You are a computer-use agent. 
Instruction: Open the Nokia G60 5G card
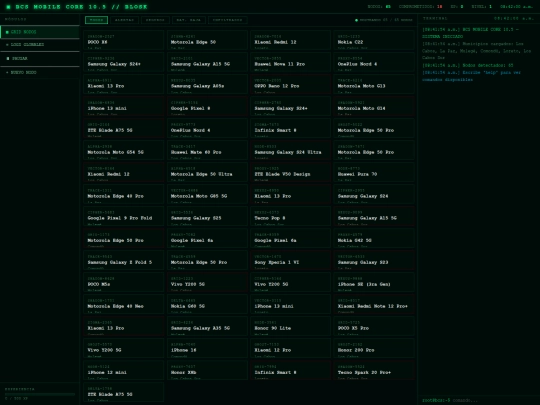[x=207, y=304]
